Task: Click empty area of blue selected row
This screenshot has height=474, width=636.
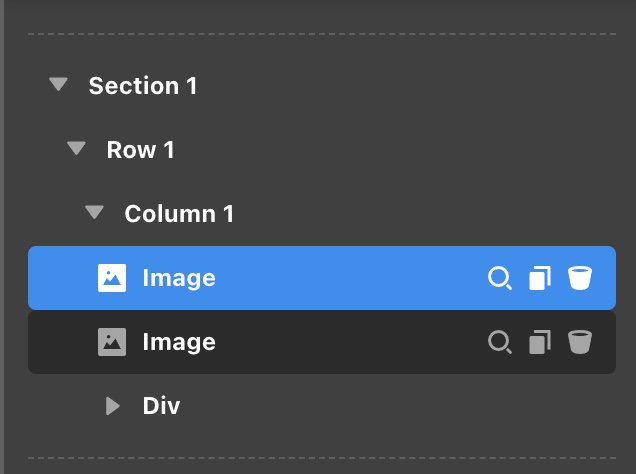Action: (349, 278)
